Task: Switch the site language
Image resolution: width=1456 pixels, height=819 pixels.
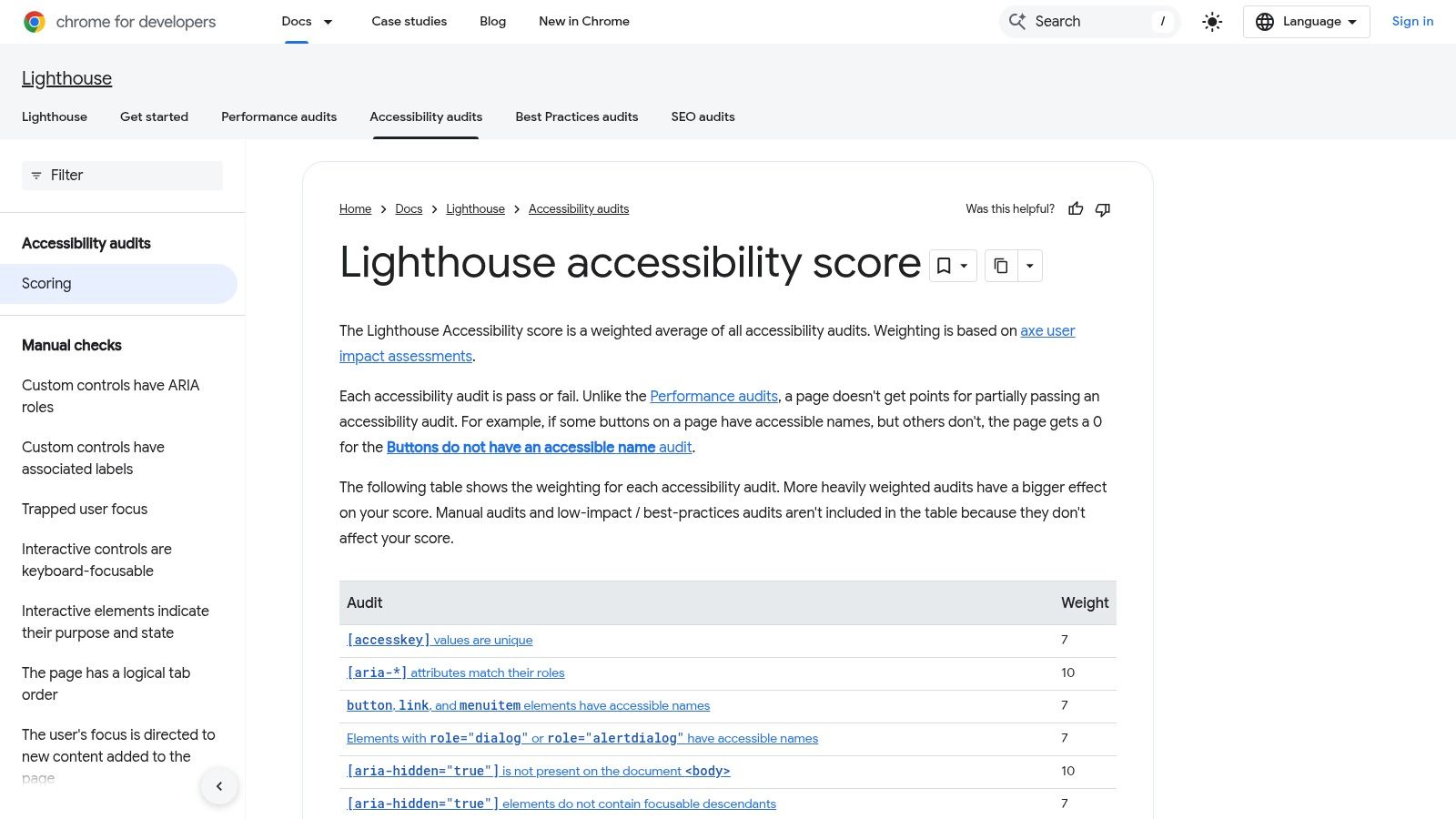Action: coord(1306,21)
